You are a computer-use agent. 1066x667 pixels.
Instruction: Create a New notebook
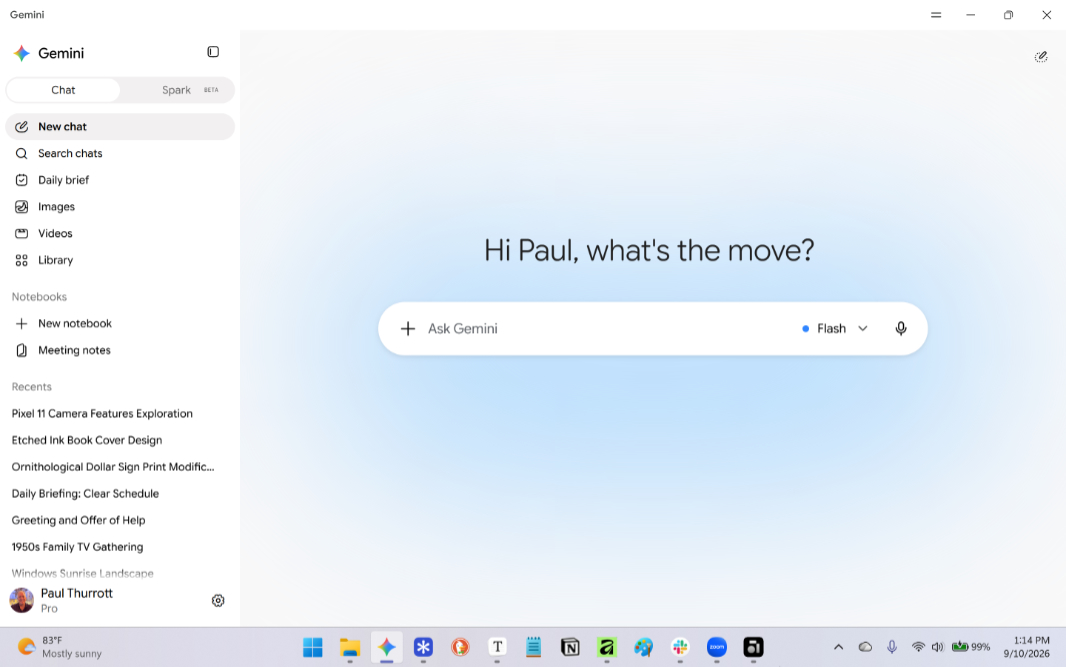coord(120,324)
